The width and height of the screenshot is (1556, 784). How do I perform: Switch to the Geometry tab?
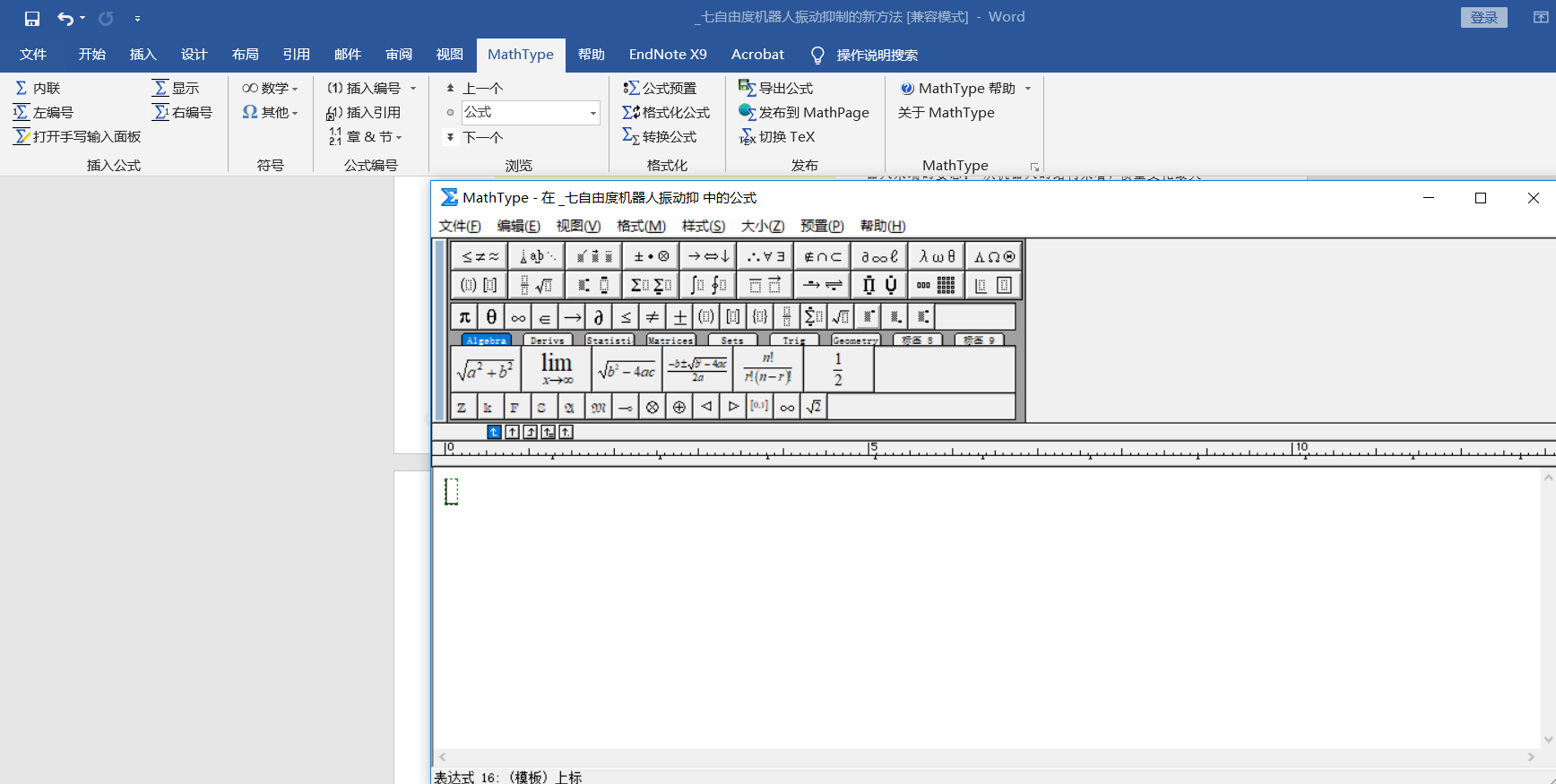coord(855,340)
